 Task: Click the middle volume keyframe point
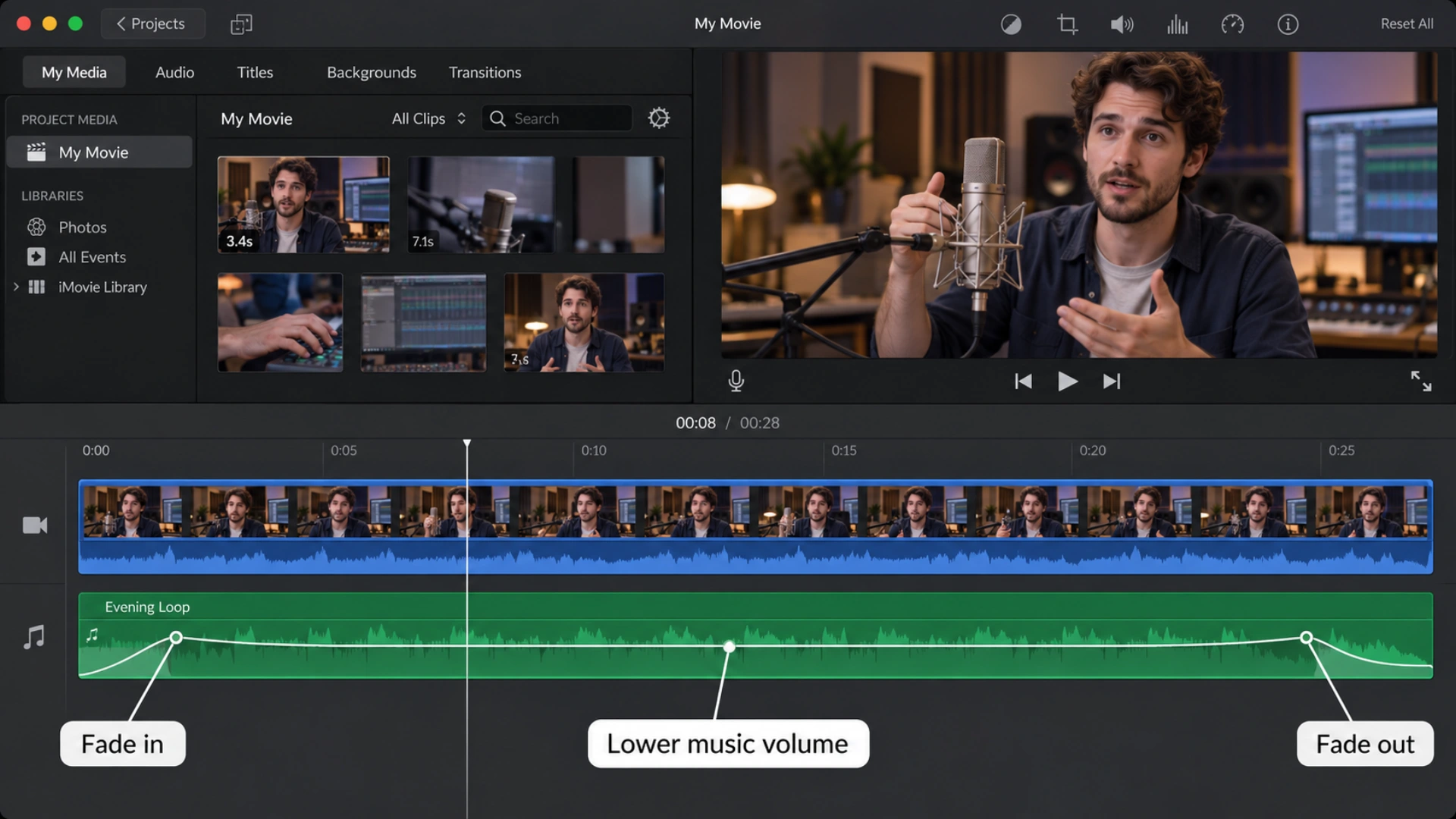[729, 647]
